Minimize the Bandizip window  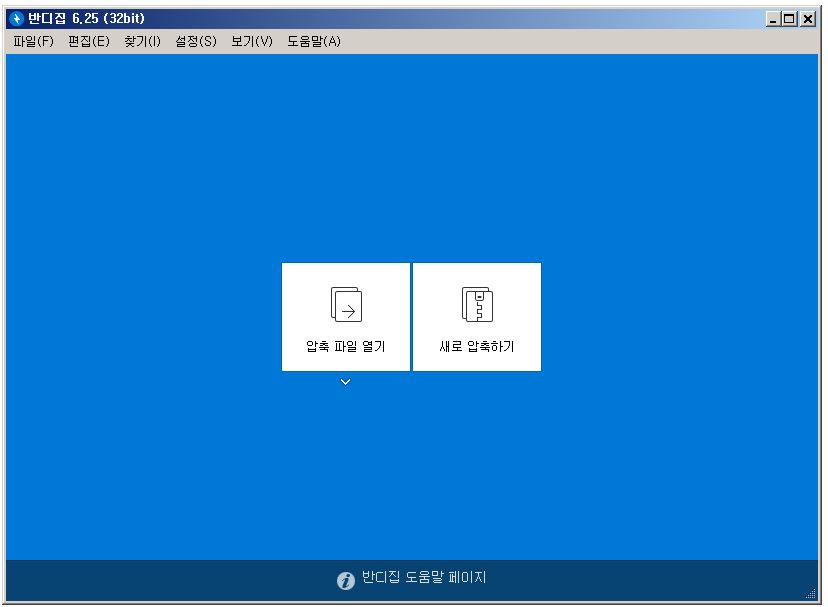point(773,19)
